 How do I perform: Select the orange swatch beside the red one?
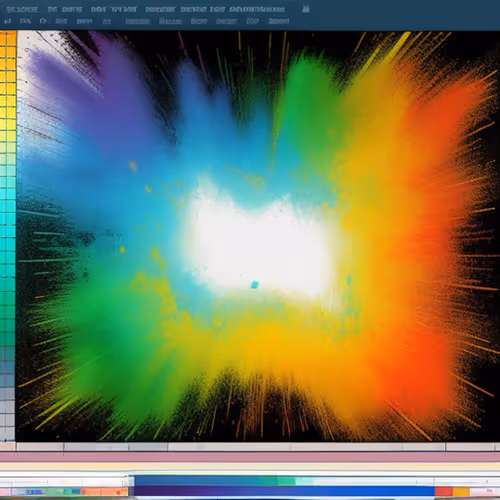461,491
